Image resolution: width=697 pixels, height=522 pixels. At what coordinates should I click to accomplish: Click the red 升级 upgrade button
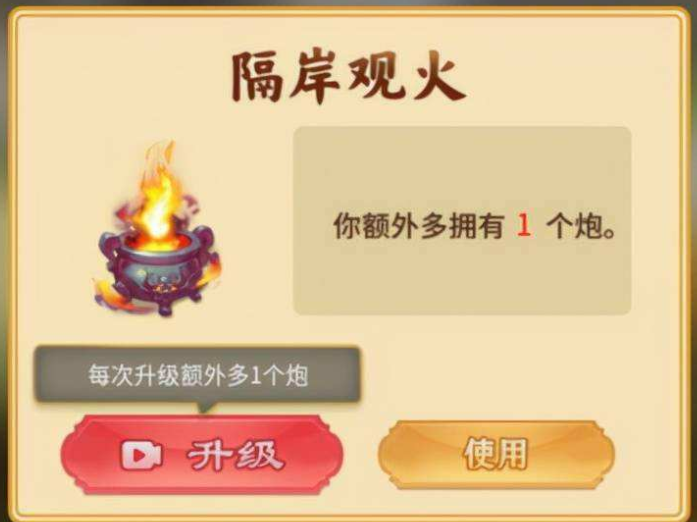point(202,454)
